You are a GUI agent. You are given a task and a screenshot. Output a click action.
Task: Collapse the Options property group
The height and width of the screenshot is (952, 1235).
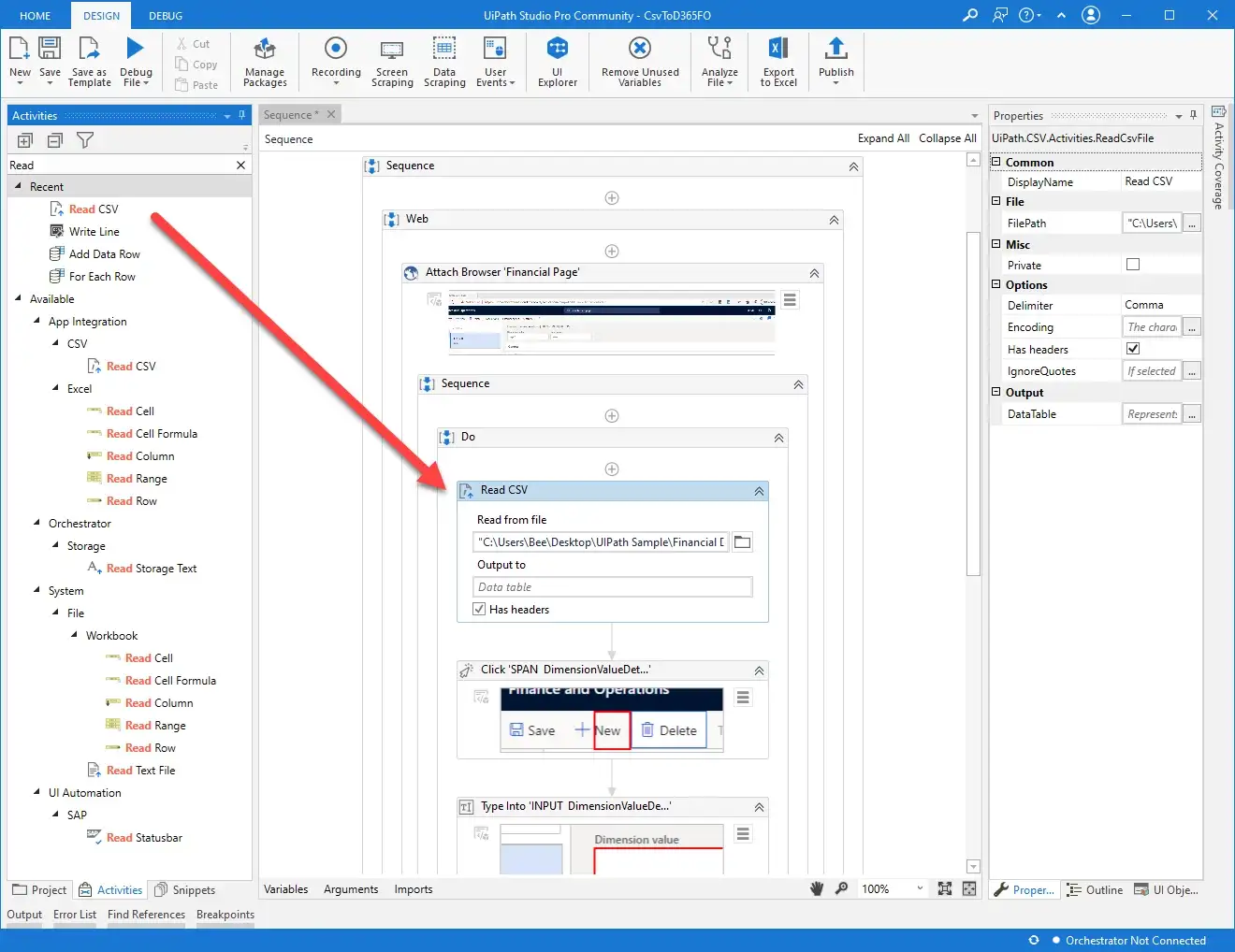tap(996, 284)
